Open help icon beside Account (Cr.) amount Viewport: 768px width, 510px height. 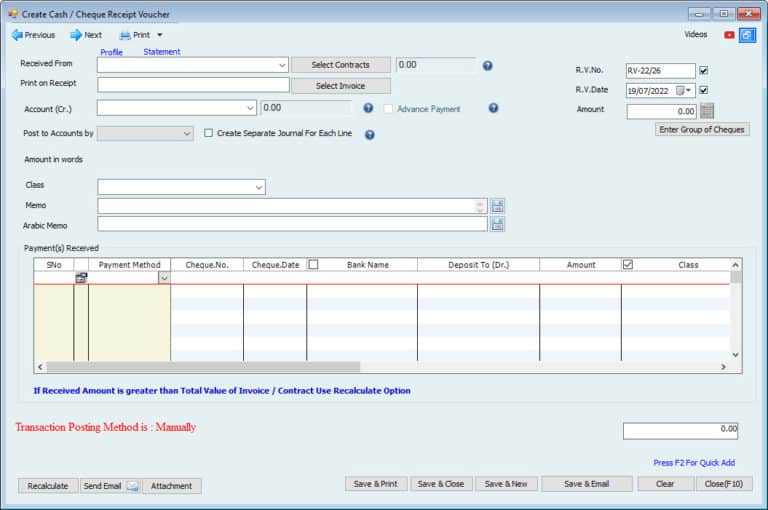(368, 108)
